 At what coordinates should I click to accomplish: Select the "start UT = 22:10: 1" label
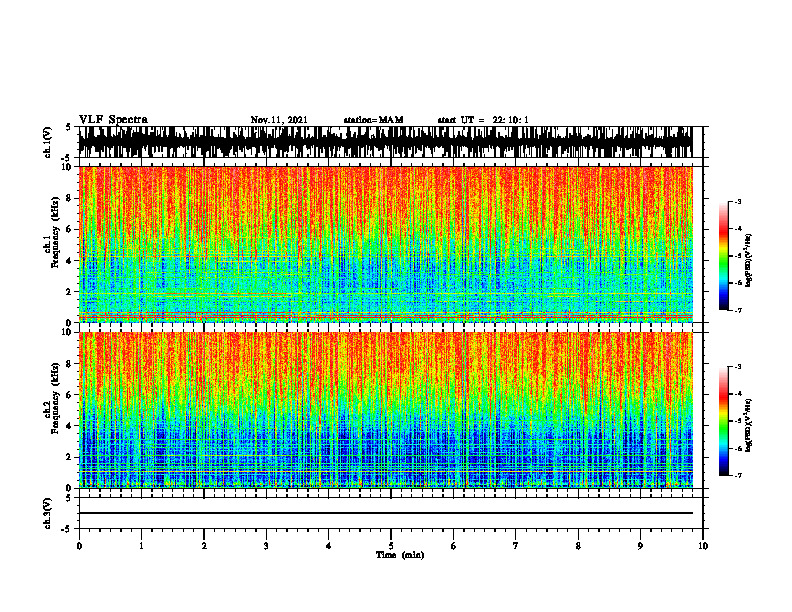coord(483,120)
